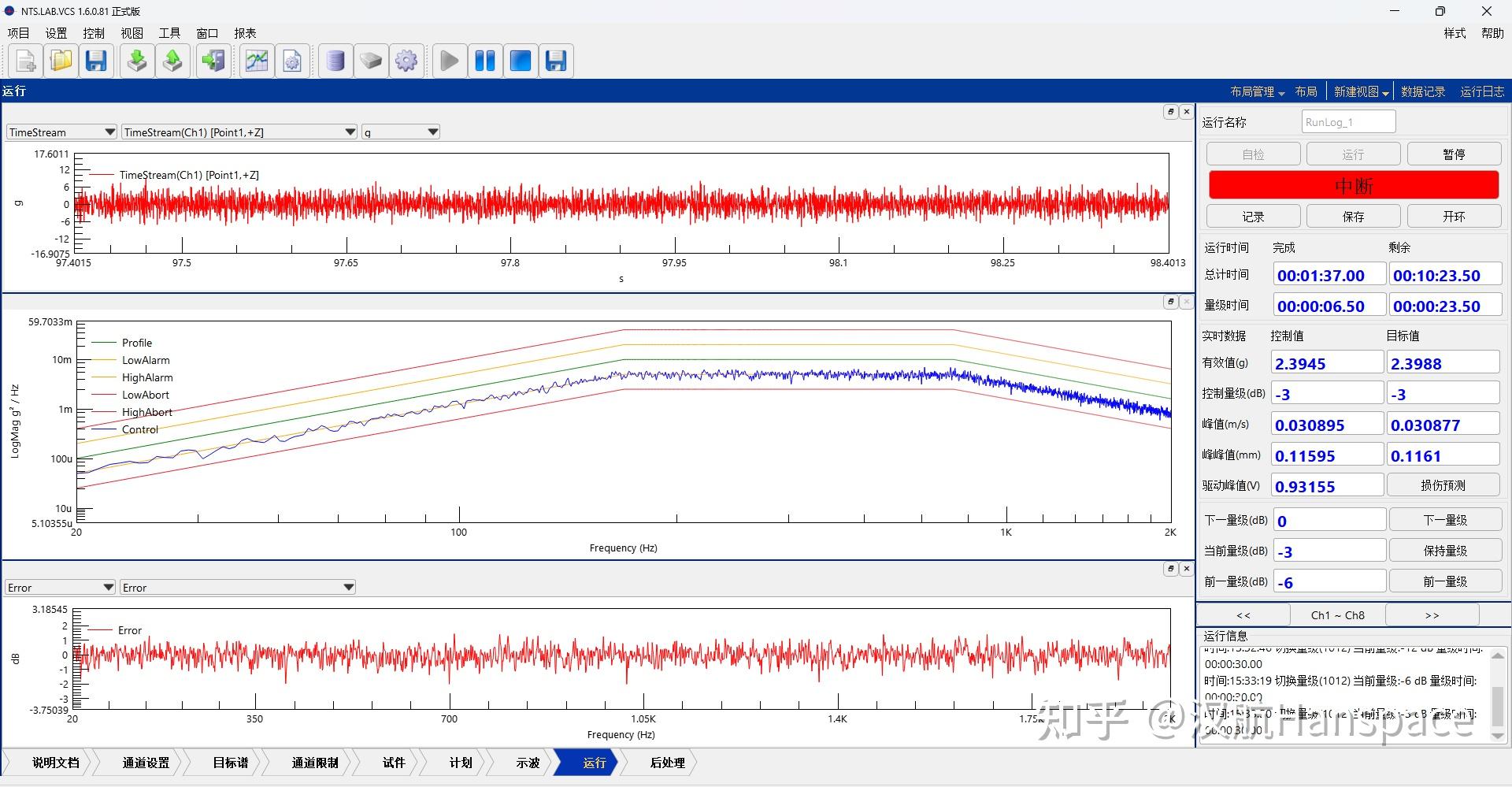Open the gear settings toolbar icon
This screenshot has width=1512, height=787.
point(406,61)
